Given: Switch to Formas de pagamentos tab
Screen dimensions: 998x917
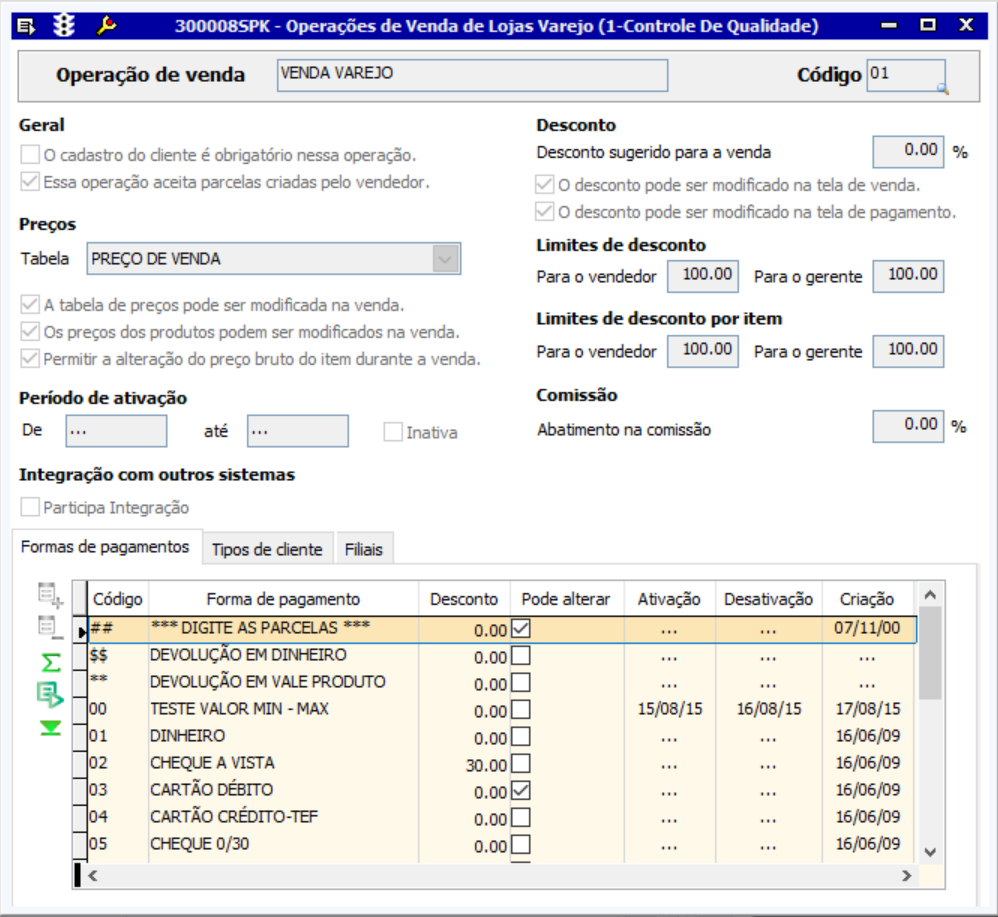Looking at the screenshot, I should (x=105, y=547).
